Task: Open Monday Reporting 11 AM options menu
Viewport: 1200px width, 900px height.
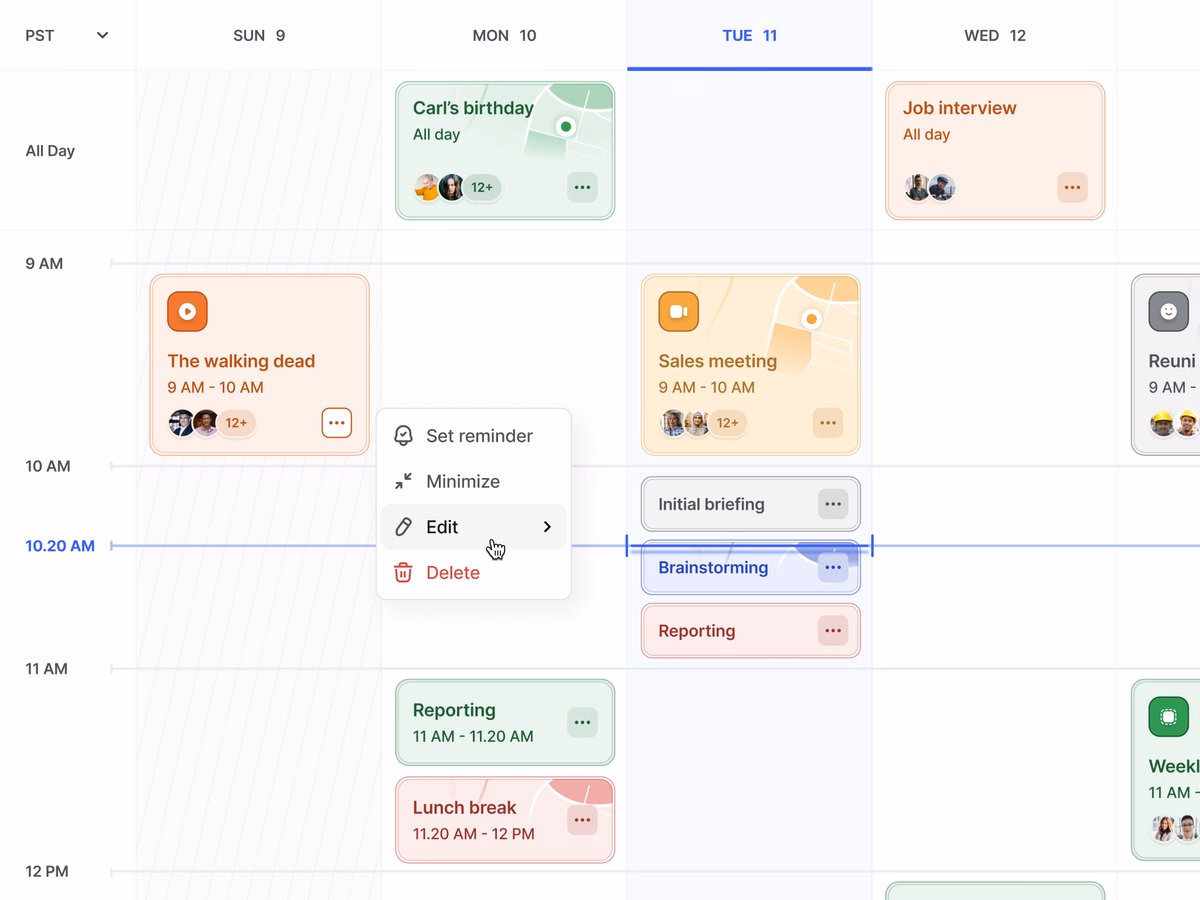Action: pyautogui.click(x=582, y=722)
